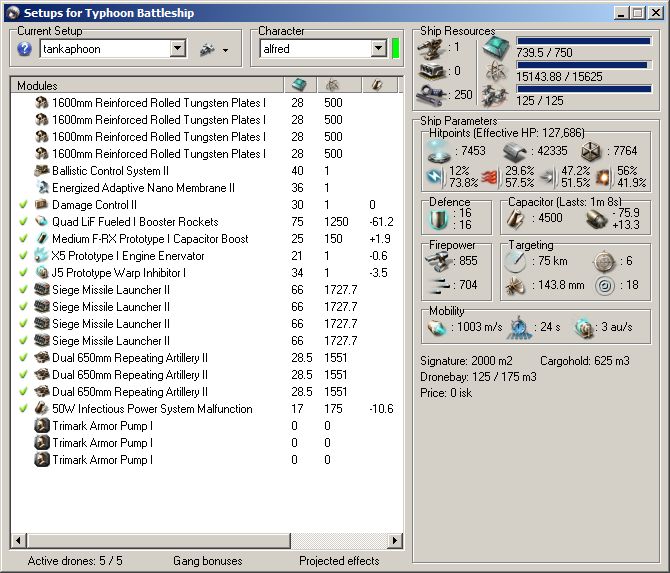Click the Ballistic Control System II module icon
670x573 pixels.
click(x=42, y=171)
